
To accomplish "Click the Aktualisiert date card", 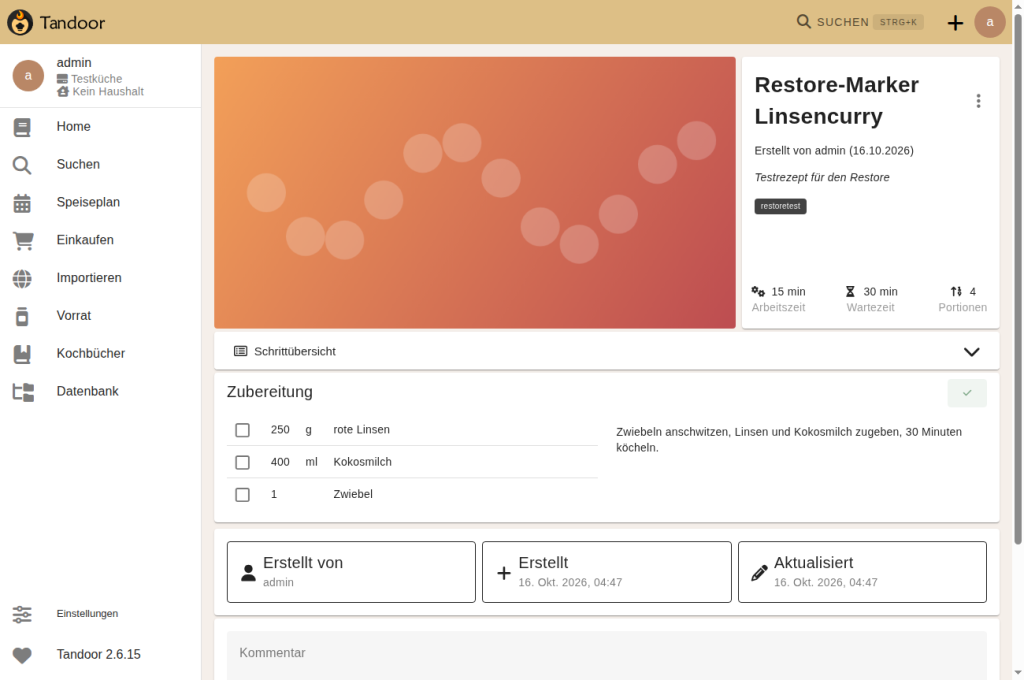I will click(x=862, y=572).
